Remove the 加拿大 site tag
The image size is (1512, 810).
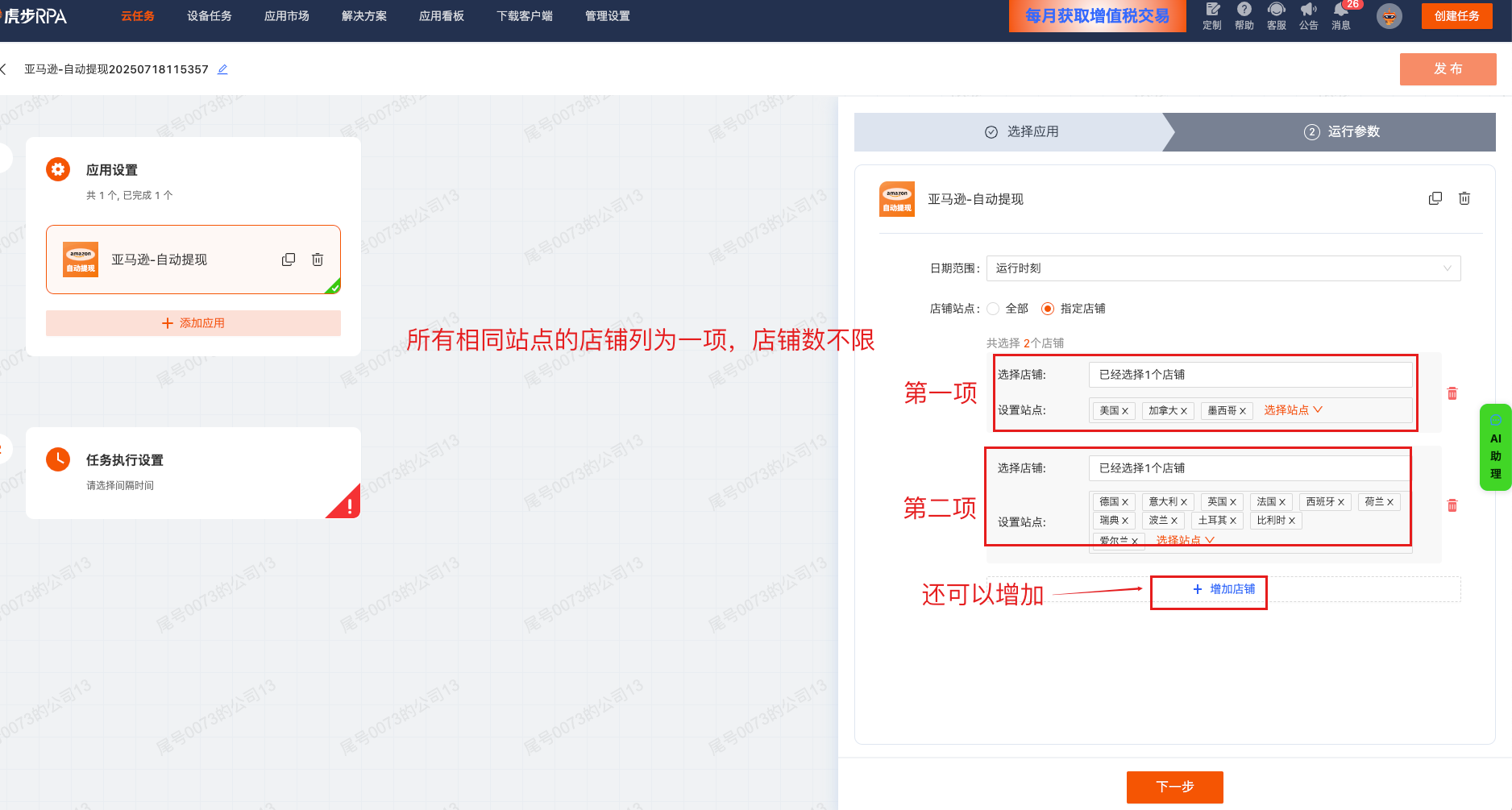click(x=1184, y=411)
